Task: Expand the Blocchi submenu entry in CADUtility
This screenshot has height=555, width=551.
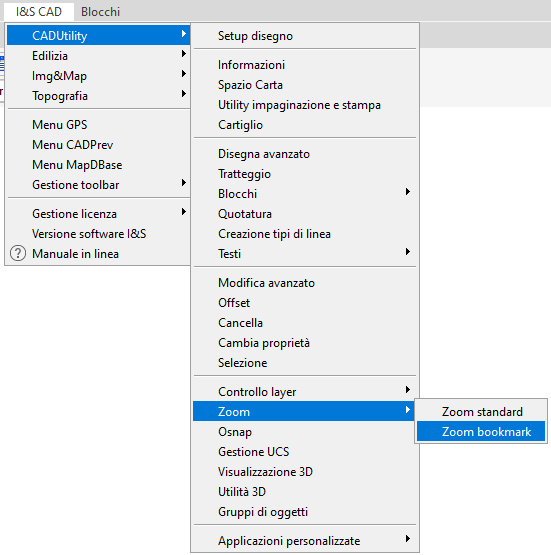Action: [304, 194]
